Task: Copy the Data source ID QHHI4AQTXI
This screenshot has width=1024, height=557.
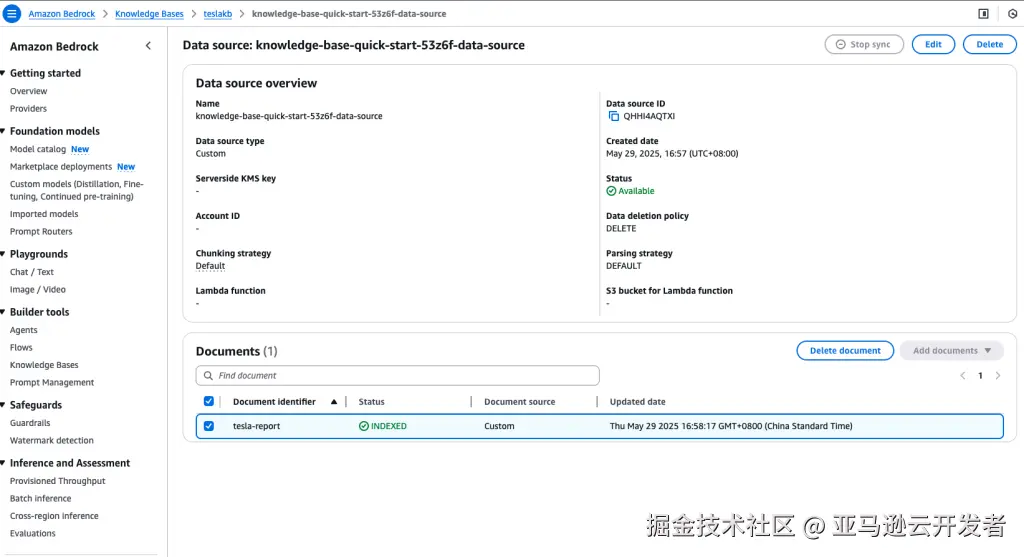Action: pos(613,116)
